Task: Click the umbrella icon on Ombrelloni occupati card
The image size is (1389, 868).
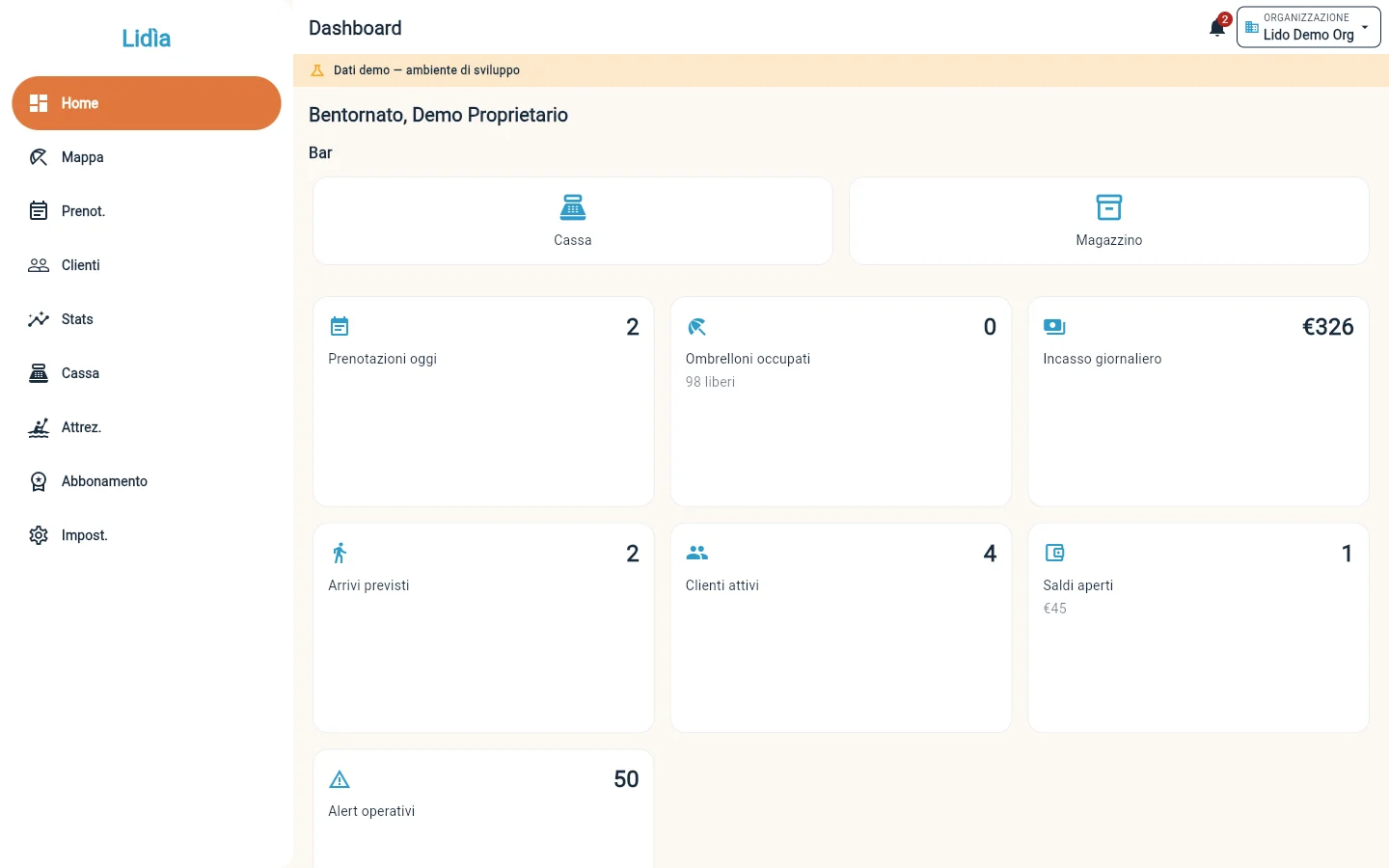Action: [x=696, y=327]
